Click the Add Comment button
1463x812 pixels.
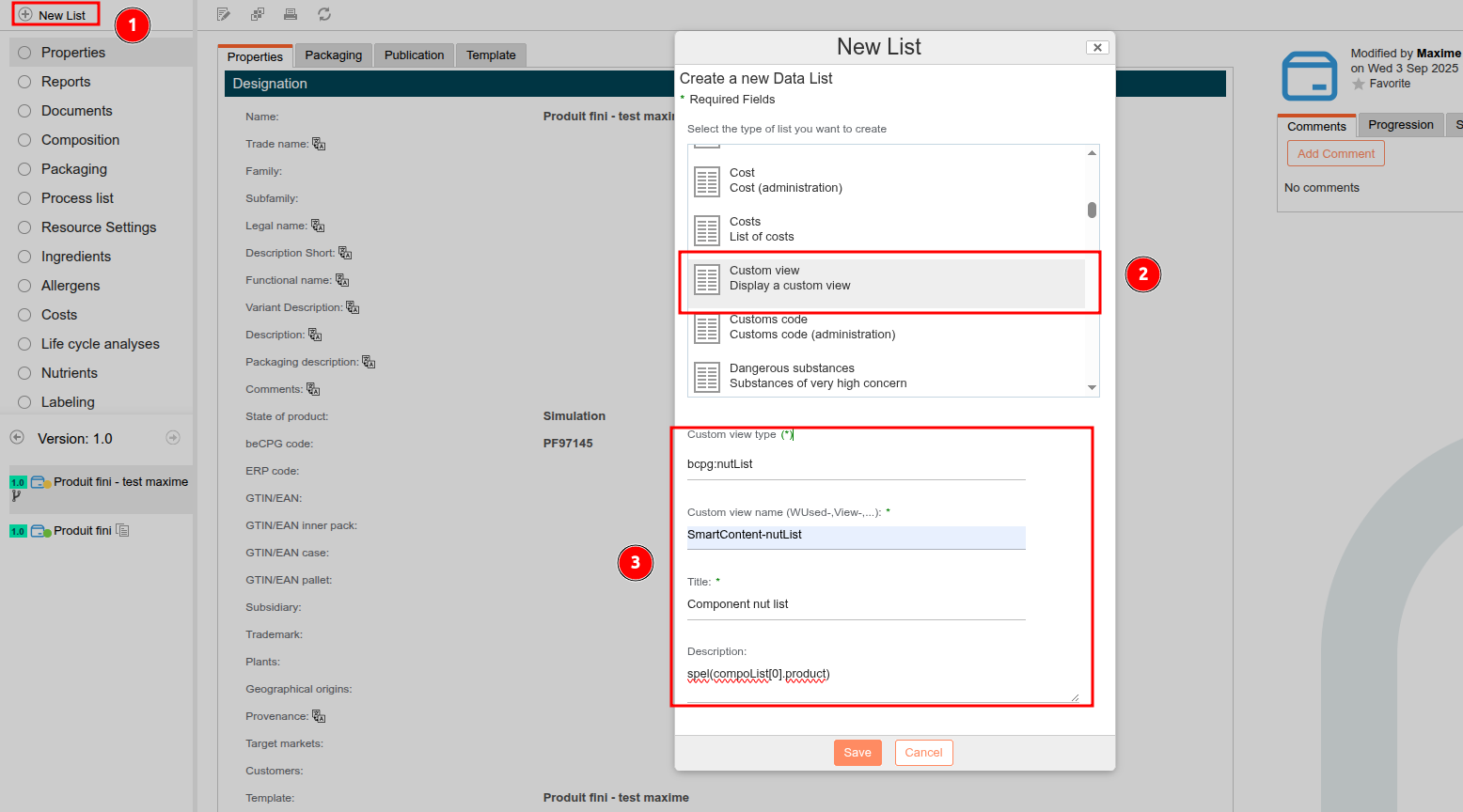point(1335,153)
